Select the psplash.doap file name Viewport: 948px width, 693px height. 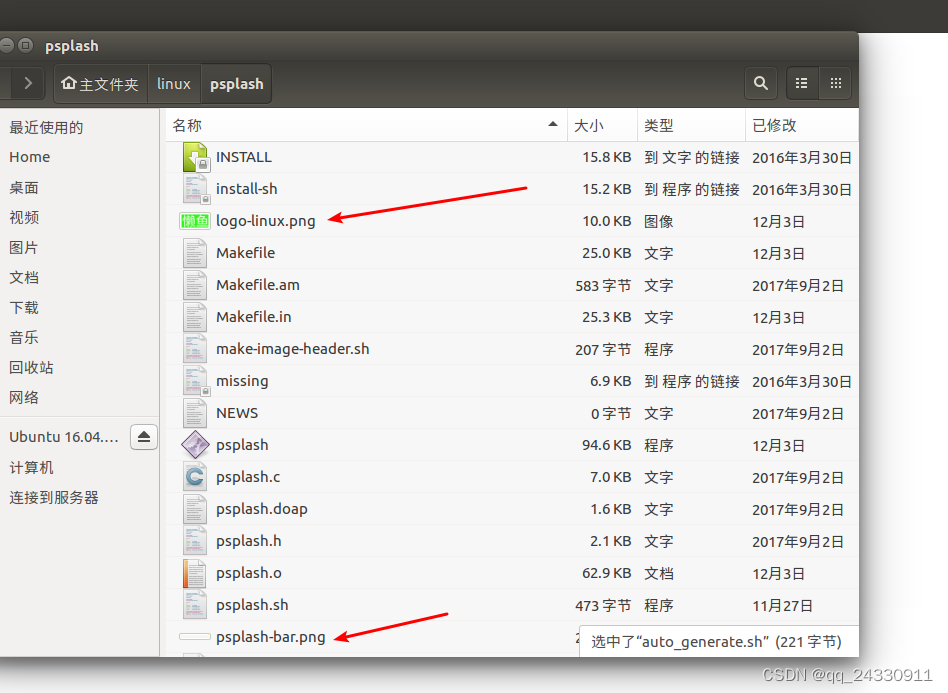point(262,509)
